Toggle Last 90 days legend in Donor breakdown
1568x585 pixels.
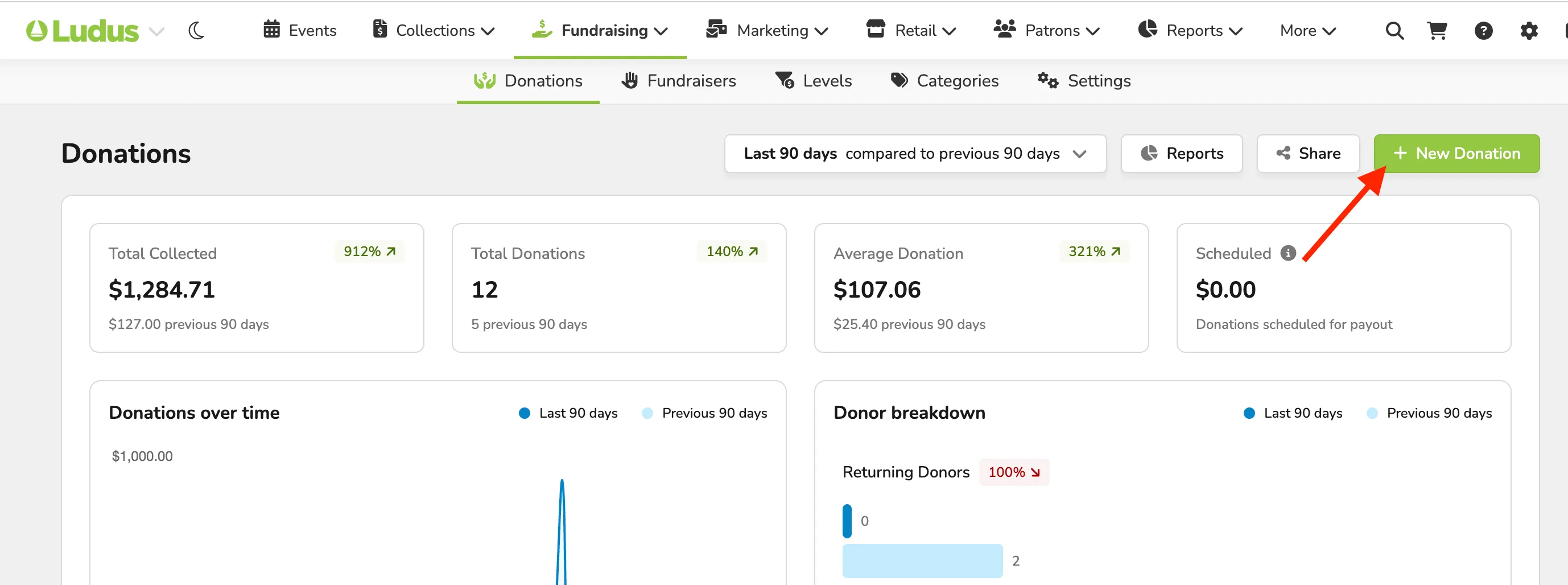tap(1293, 413)
